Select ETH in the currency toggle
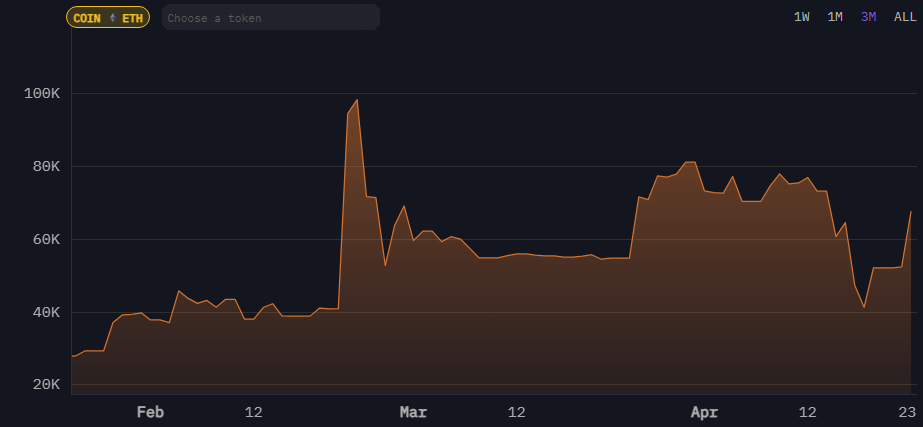 click(132, 18)
